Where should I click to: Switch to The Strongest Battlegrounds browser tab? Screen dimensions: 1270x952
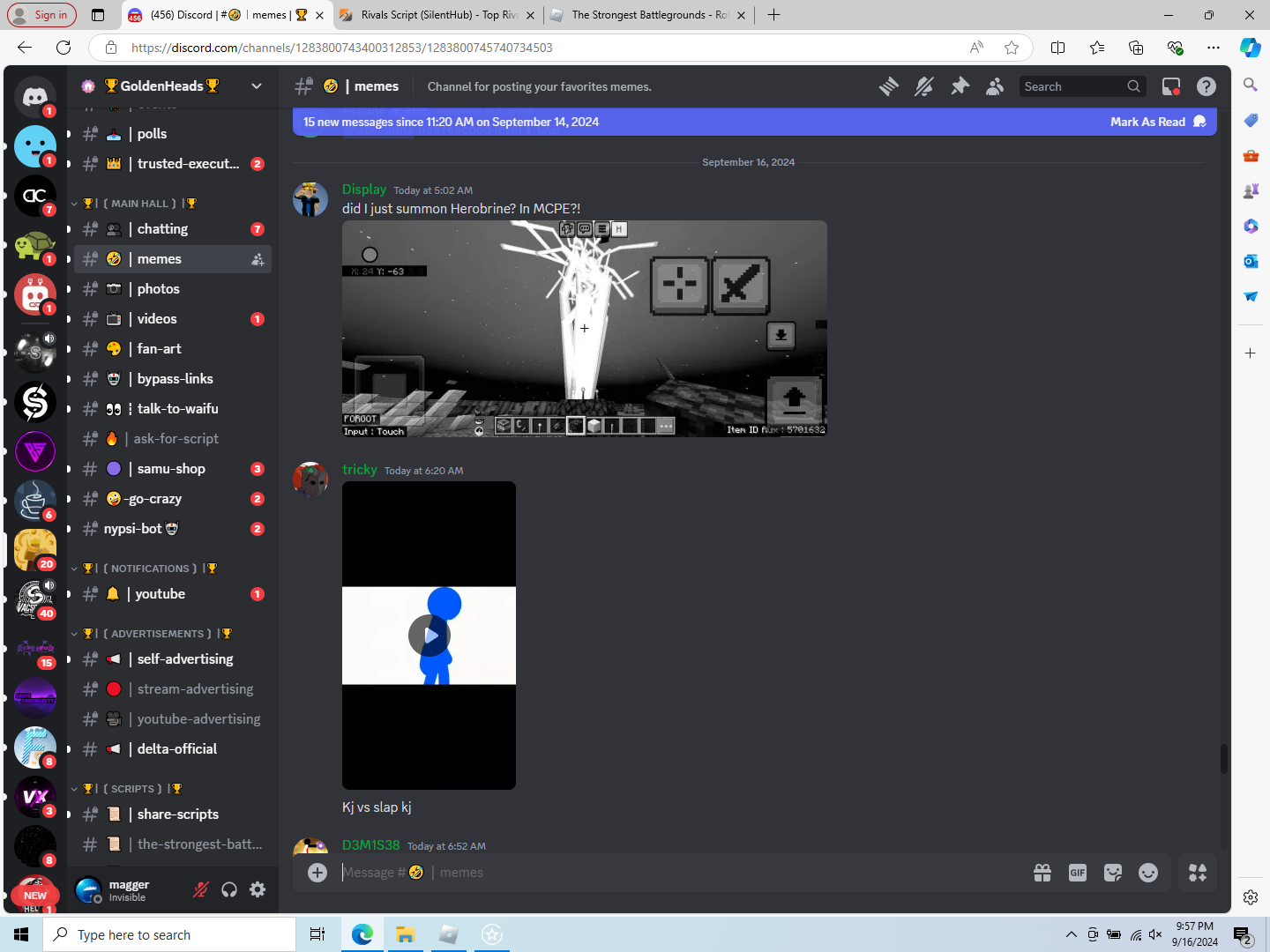[649, 15]
